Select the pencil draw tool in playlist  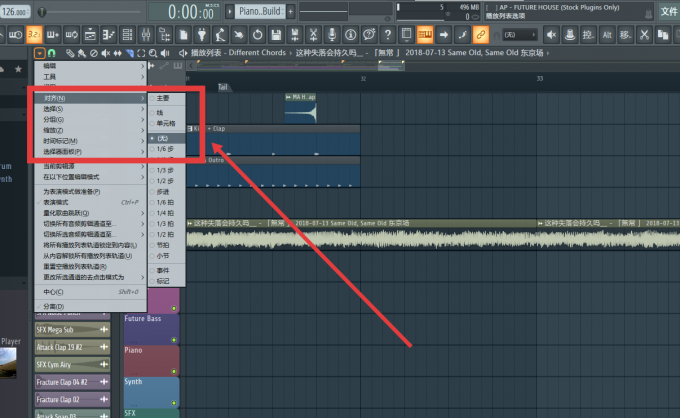tap(70, 53)
